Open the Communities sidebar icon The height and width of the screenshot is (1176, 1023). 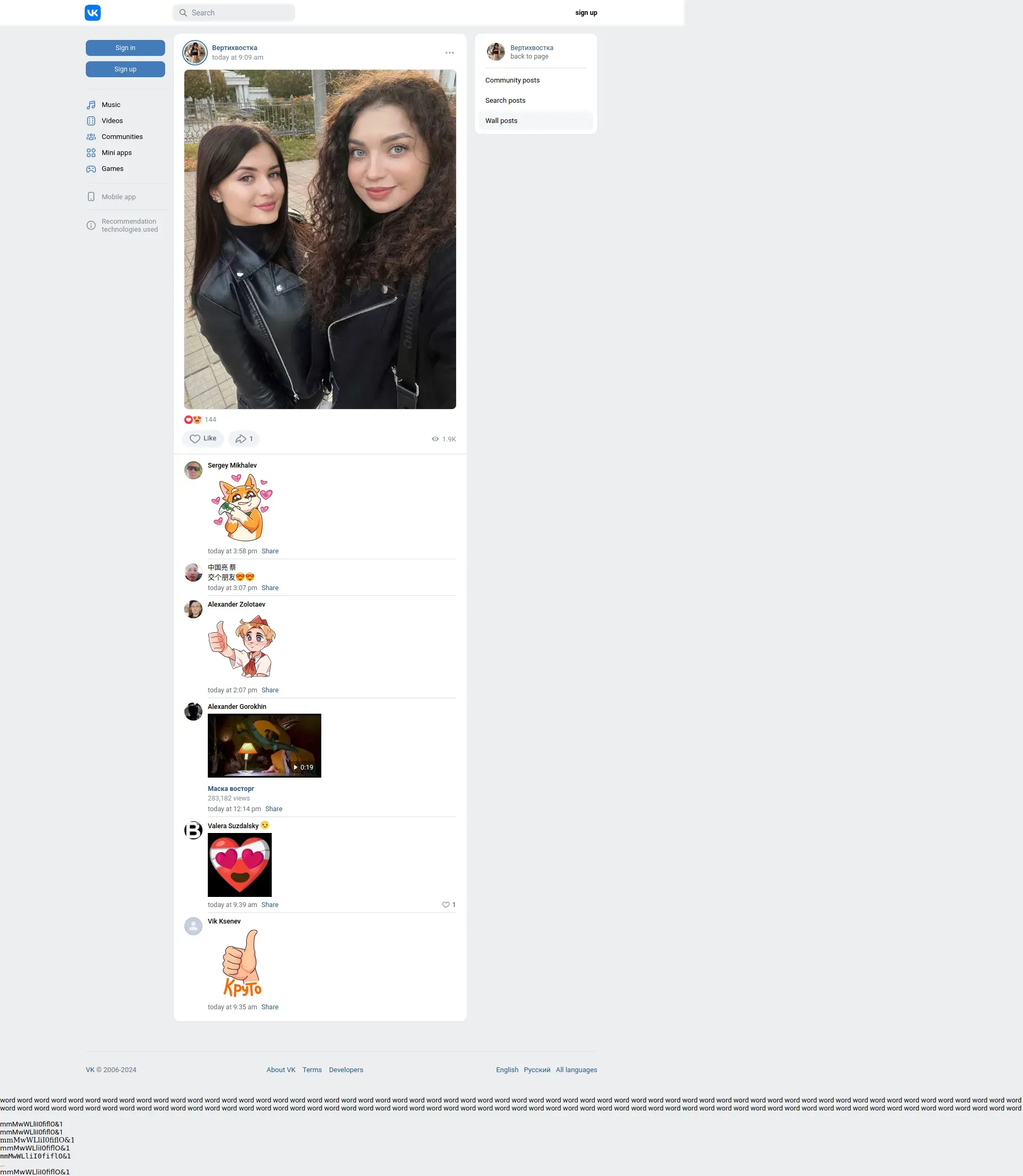91,137
